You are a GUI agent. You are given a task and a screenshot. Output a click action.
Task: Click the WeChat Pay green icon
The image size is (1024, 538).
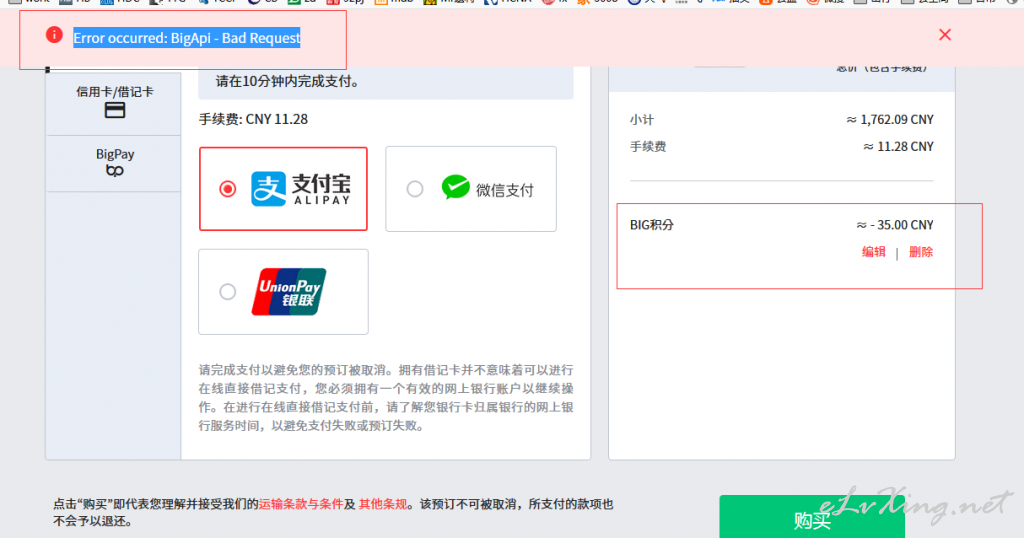(x=455, y=187)
